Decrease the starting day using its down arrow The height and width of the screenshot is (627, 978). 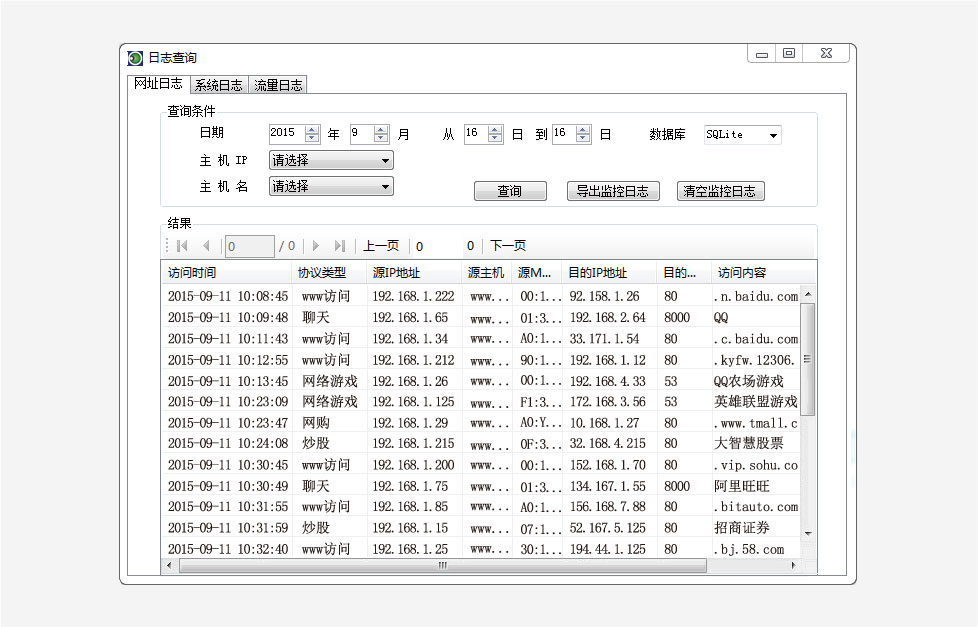pyautogui.click(x=496, y=137)
